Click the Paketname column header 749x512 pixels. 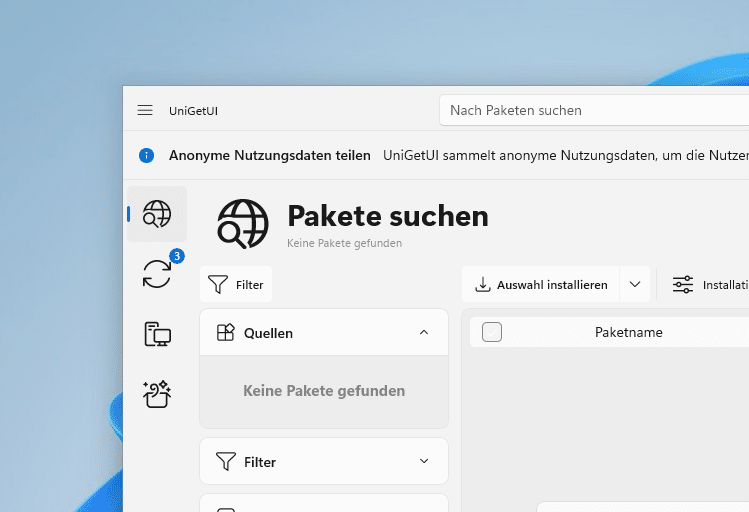629,332
